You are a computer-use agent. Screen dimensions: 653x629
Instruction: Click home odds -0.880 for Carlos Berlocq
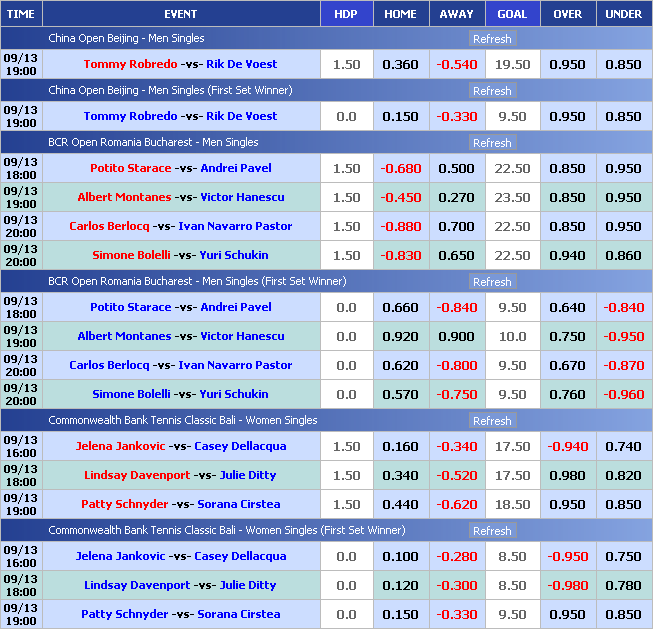[x=401, y=226]
